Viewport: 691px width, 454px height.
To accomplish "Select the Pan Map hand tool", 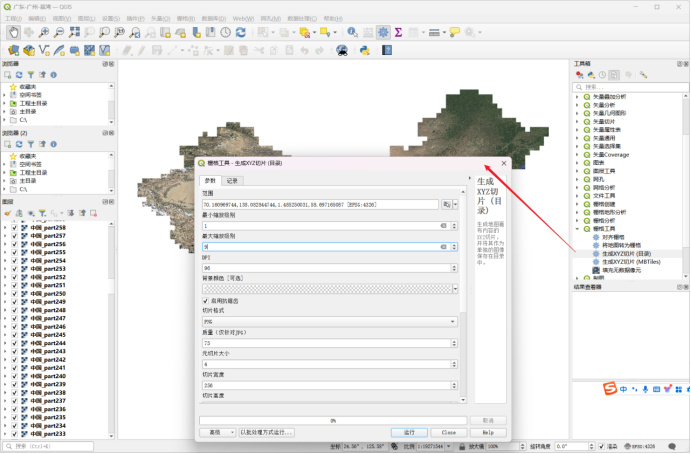I will pos(13,32).
